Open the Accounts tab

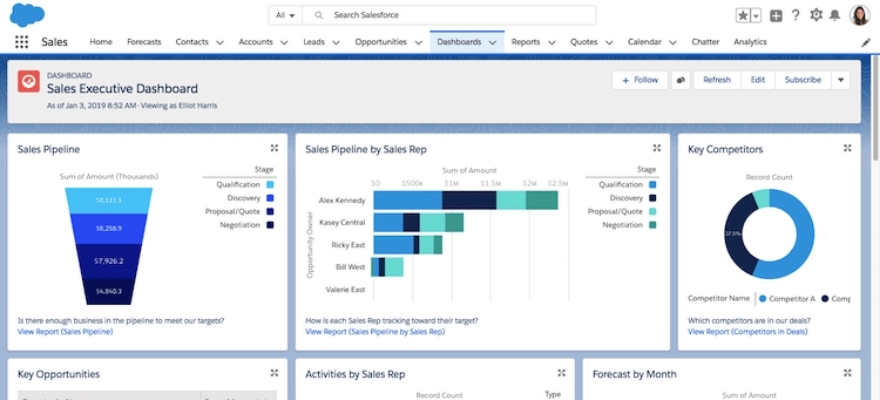tap(255, 42)
